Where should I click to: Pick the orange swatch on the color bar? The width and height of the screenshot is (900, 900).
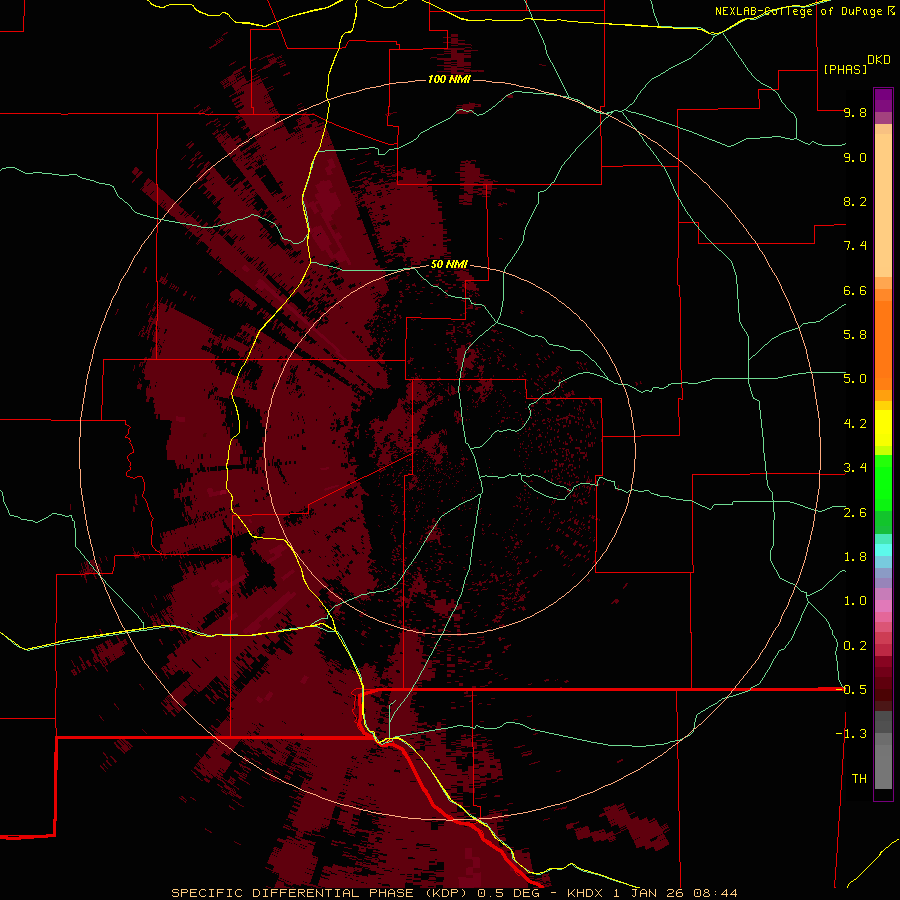[x=883, y=346]
